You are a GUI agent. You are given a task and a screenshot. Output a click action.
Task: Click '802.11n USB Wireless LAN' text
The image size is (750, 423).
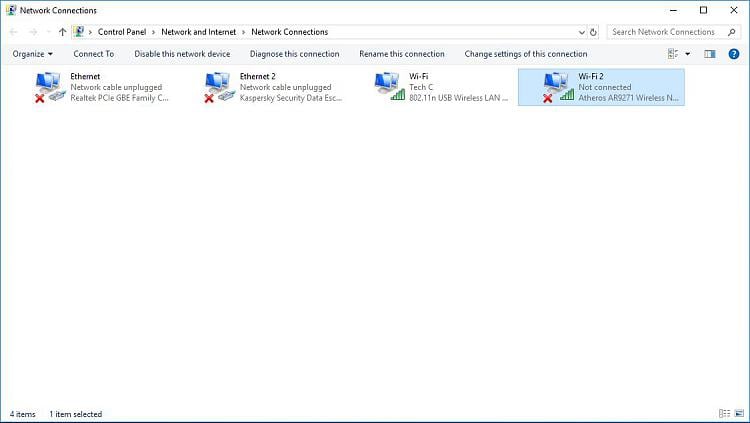[458, 98]
